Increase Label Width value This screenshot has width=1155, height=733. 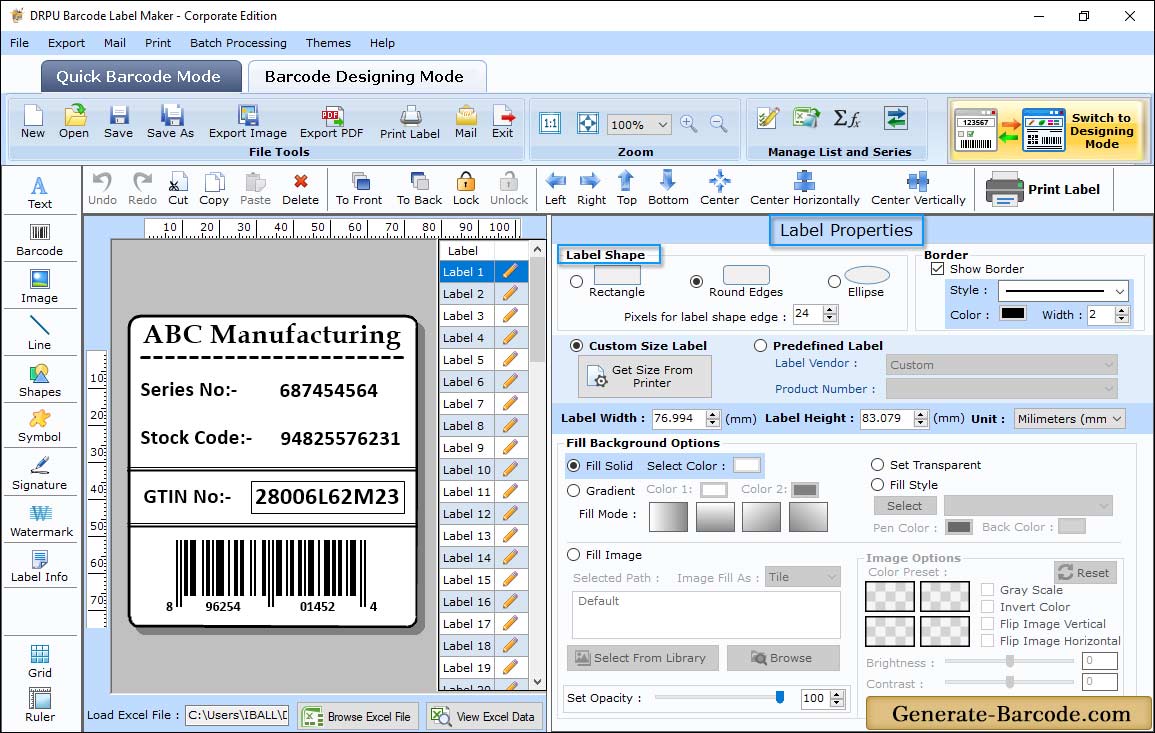[x=712, y=414]
